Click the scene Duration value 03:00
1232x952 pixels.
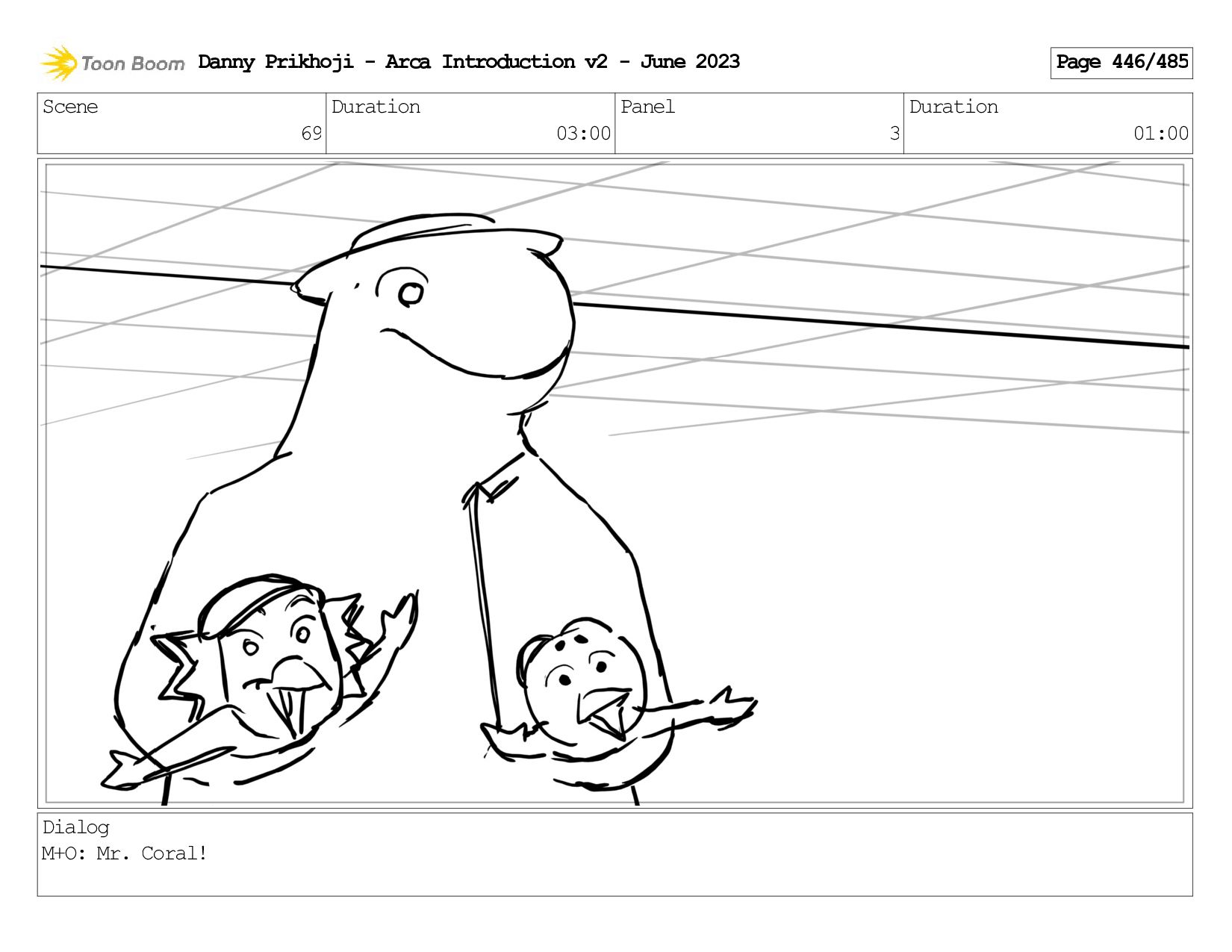(x=583, y=134)
